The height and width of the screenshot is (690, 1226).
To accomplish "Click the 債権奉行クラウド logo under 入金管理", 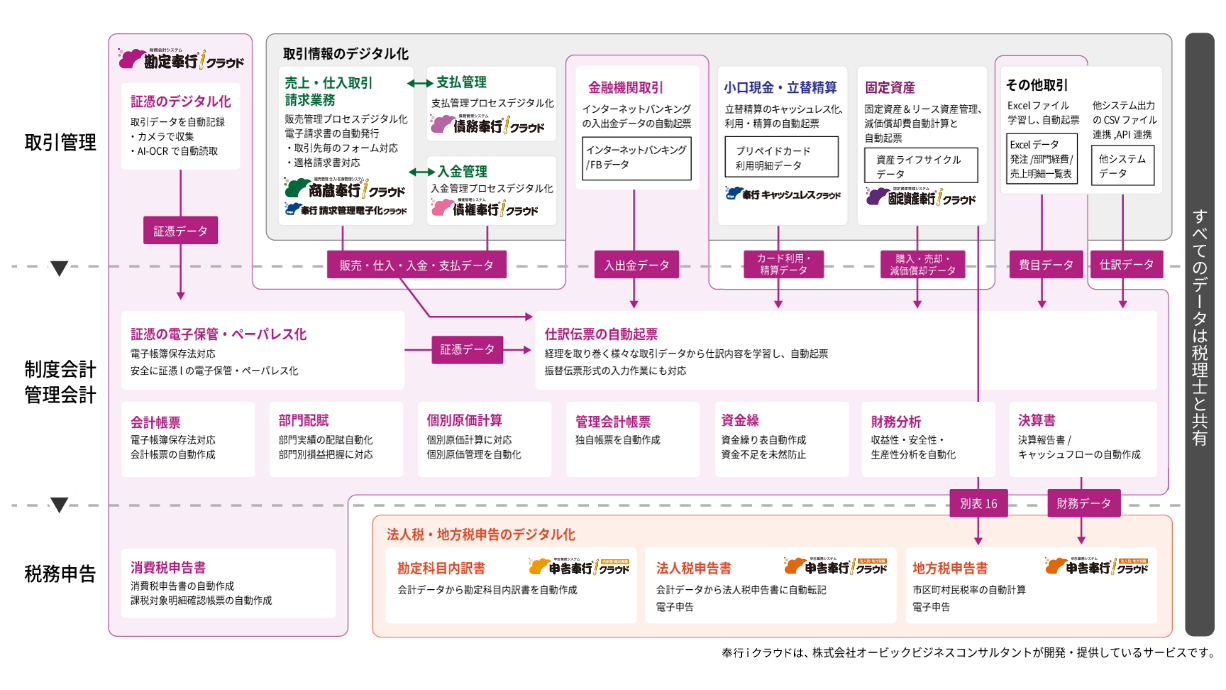I will (485, 207).
